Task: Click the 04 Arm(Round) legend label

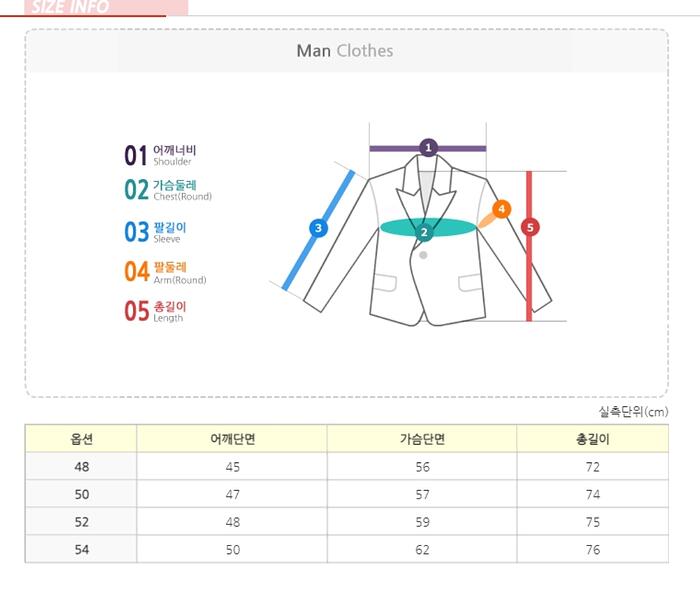Action: [x=165, y=271]
